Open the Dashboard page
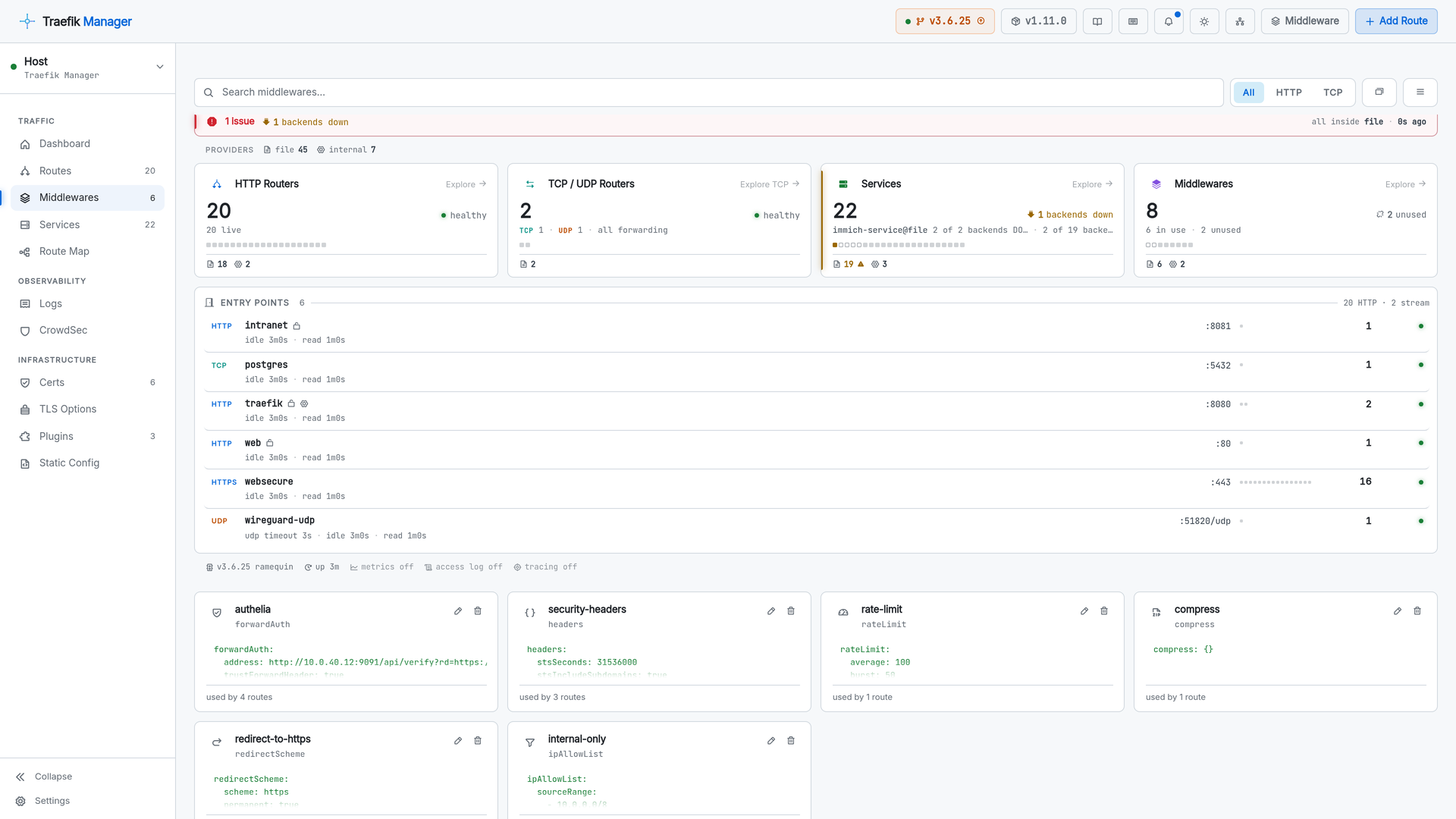 pos(88,144)
